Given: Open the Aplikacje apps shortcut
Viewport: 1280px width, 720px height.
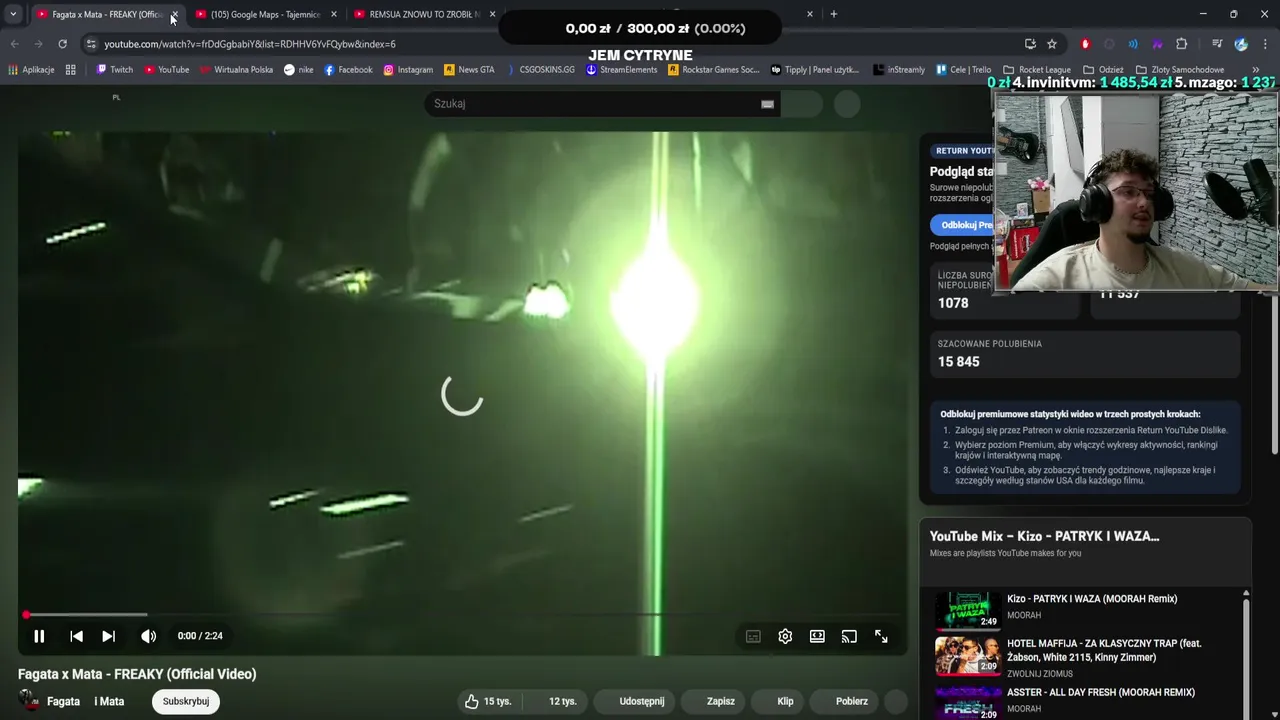Looking at the screenshot, I should [x=32, y=70].
